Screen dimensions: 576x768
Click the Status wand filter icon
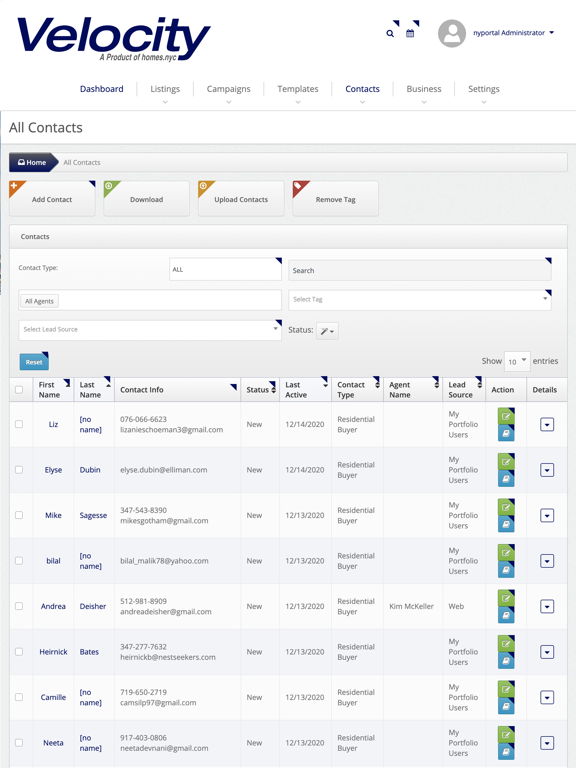tap(327, 331)
